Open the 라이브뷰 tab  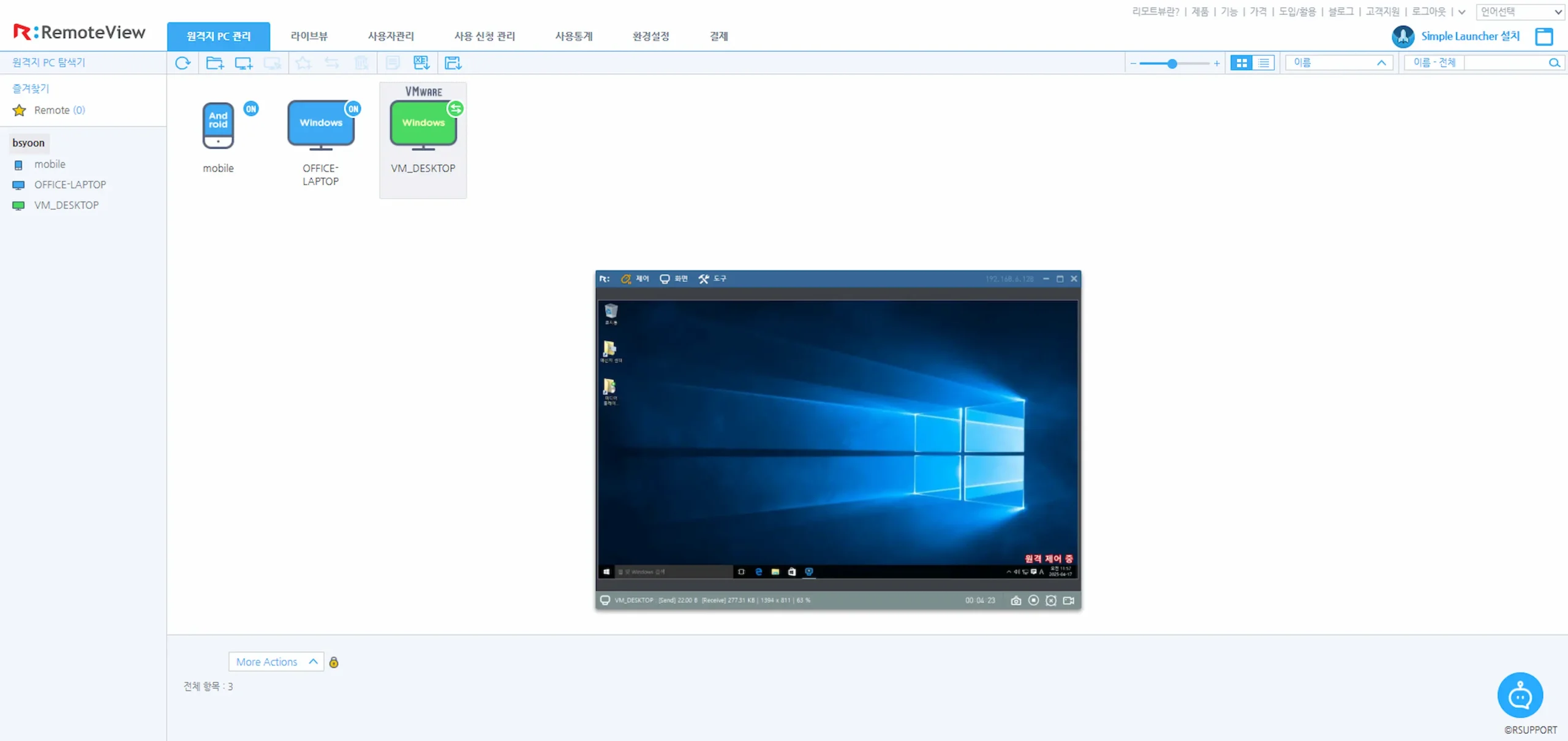309,36
